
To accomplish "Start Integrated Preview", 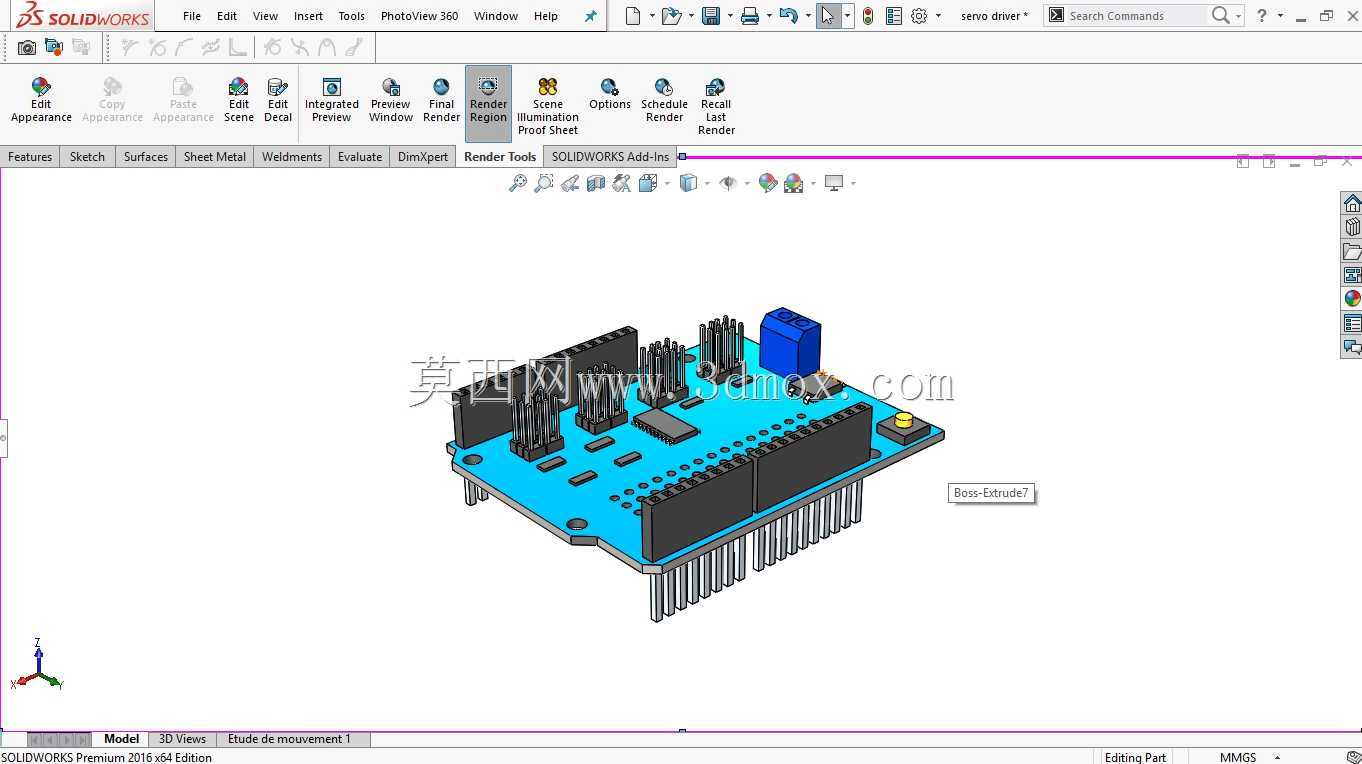I will [x=331, y=101].
